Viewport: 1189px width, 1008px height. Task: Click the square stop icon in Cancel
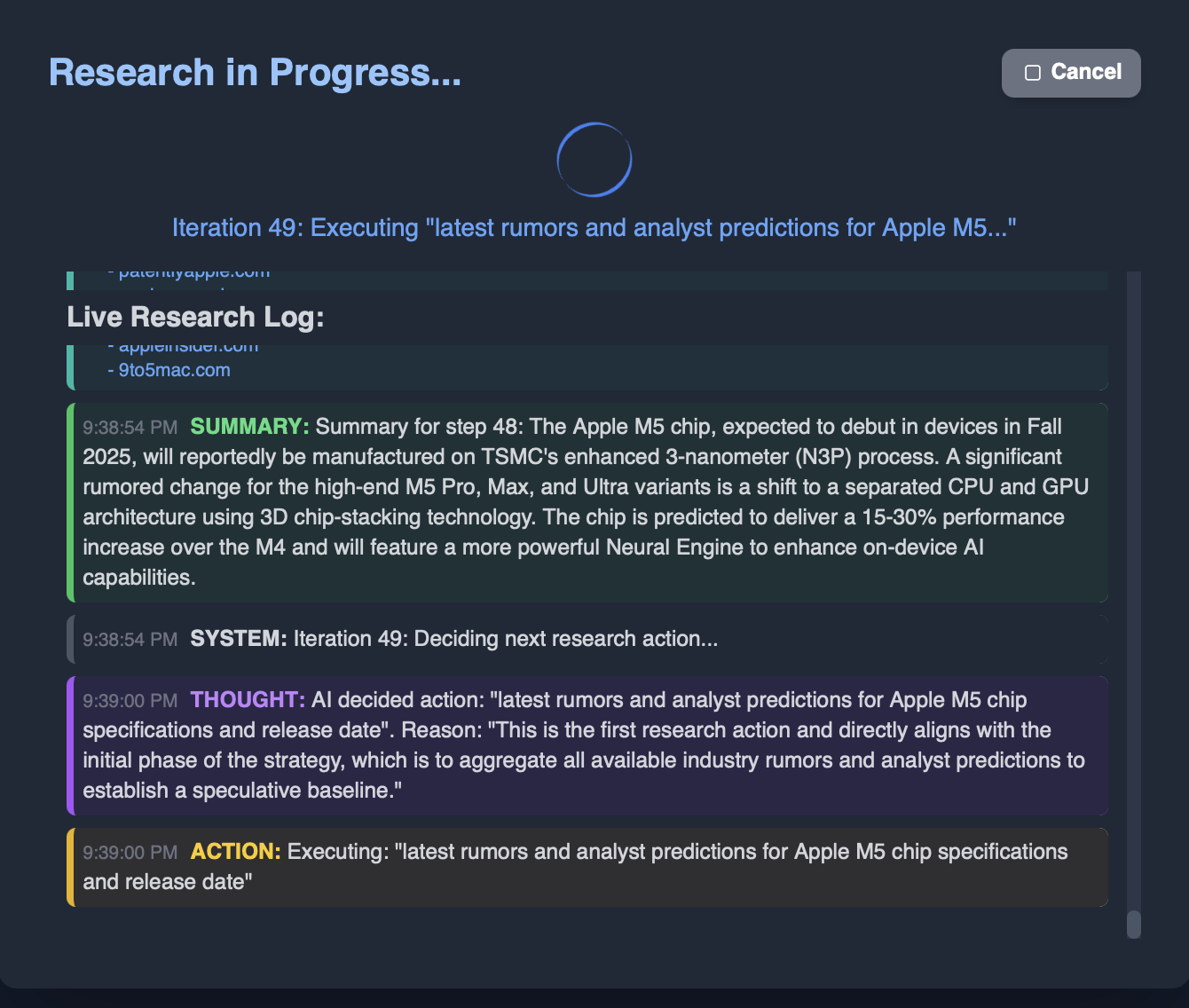click(1033, 73)
